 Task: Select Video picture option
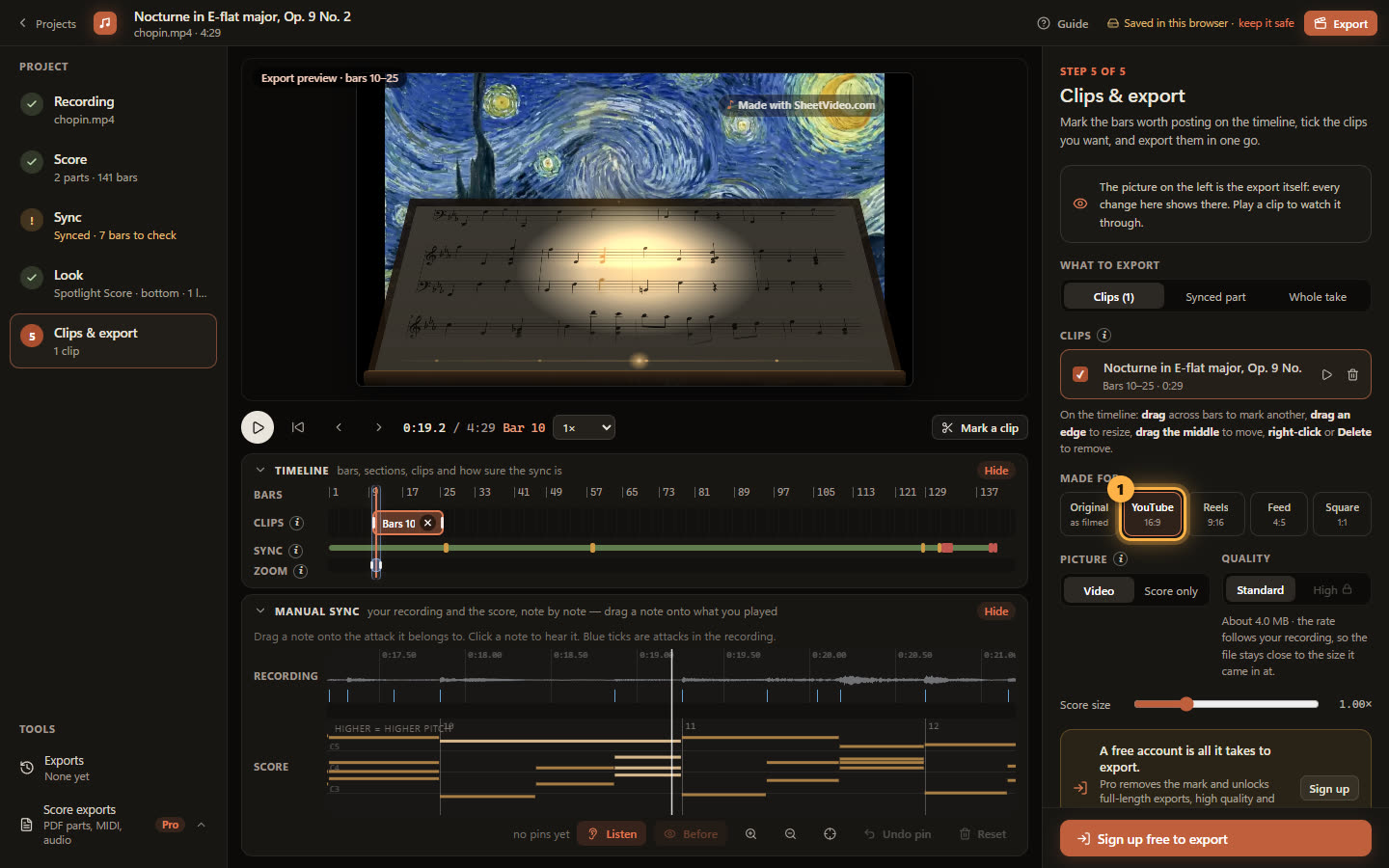coord(1099,591)
